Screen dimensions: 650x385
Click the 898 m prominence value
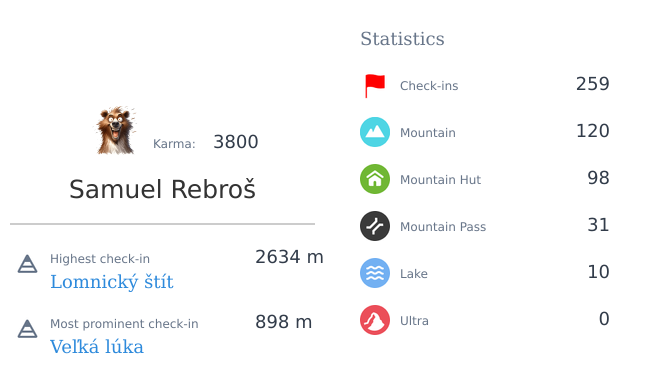[283, 322]
